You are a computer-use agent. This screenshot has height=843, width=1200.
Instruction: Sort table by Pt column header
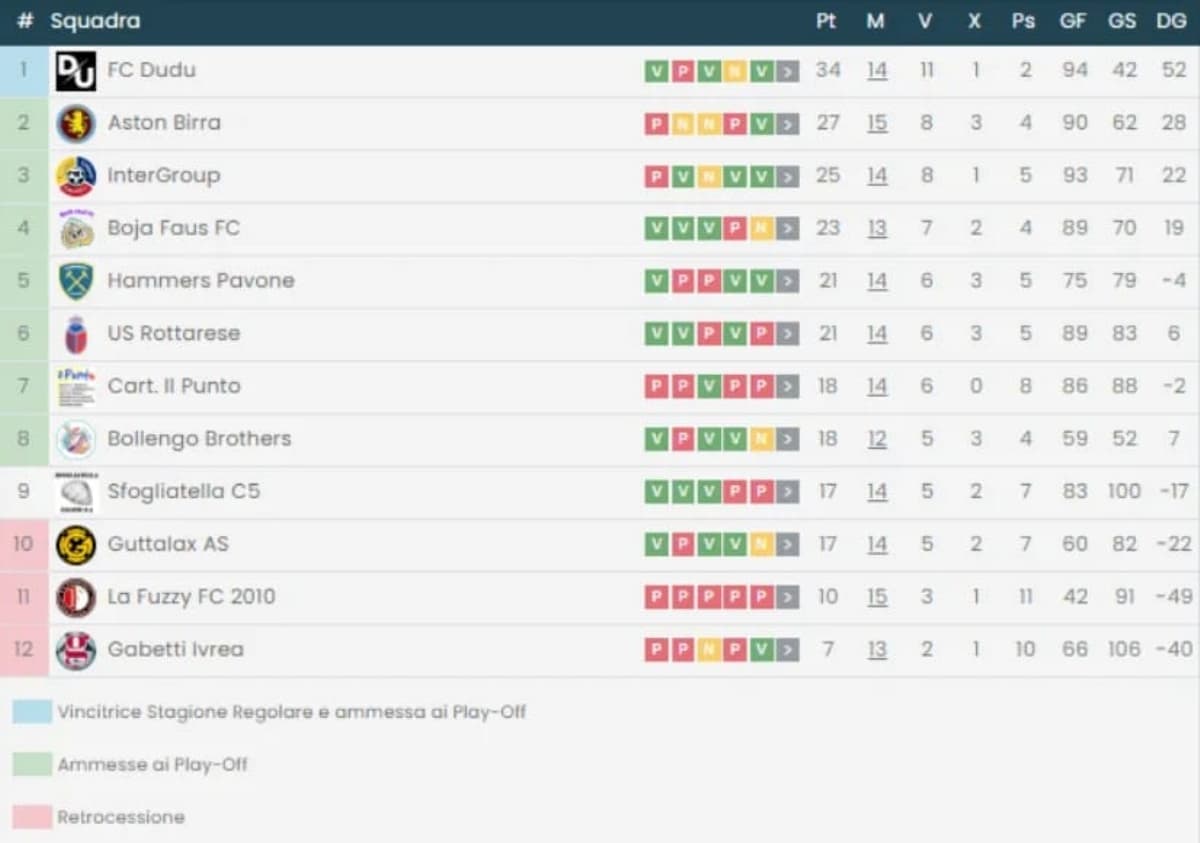coord(826,21)
